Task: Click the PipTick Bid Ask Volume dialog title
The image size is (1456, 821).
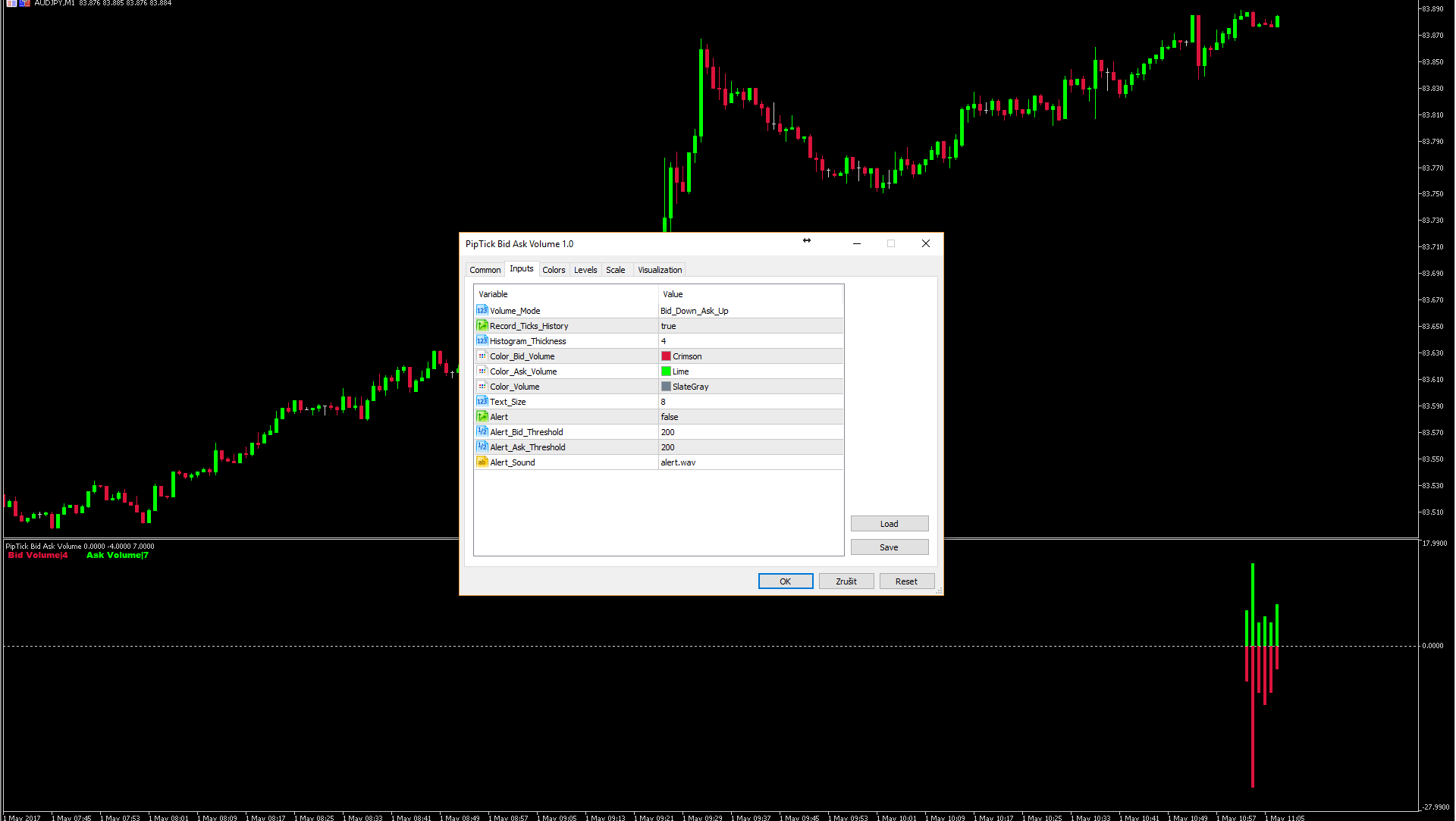Action: 519,244
